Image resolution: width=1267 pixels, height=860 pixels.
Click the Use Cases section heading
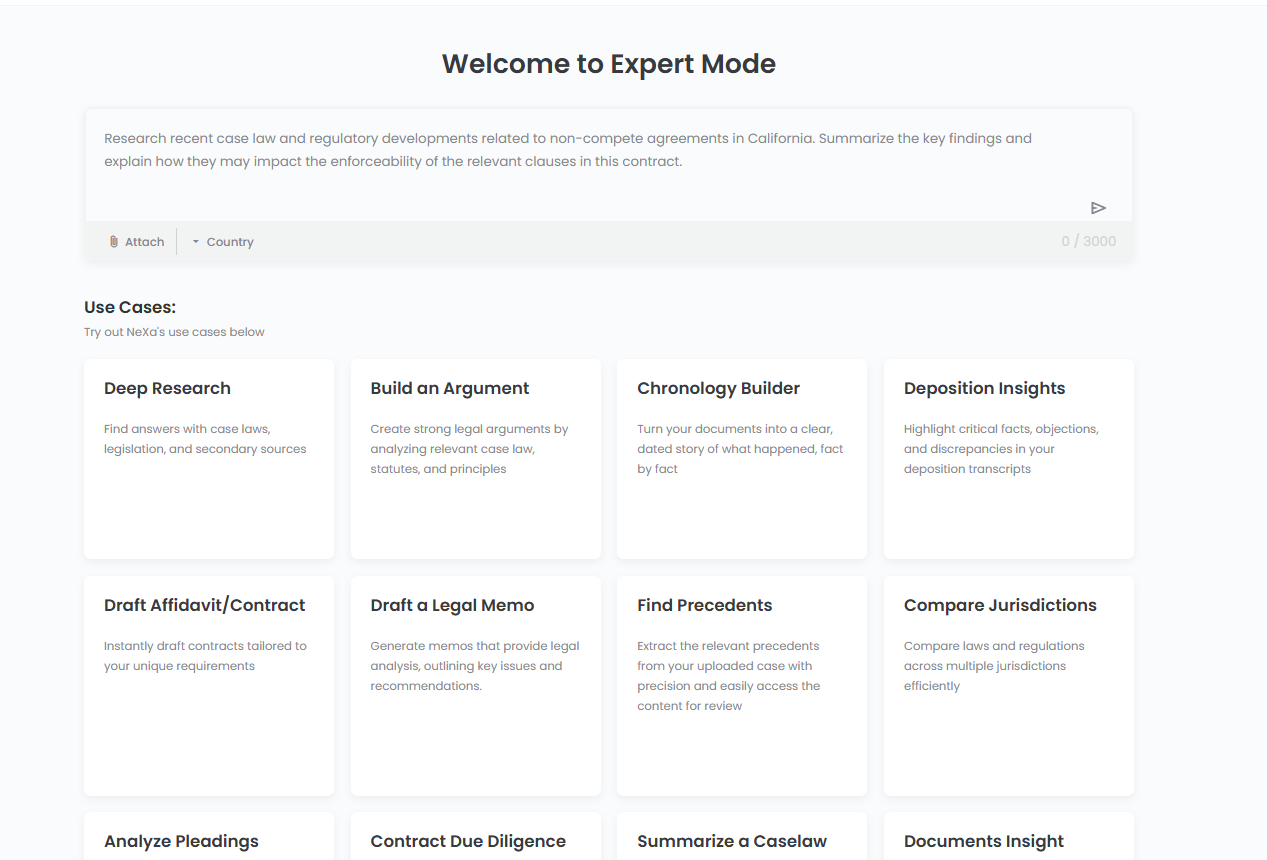click(x=130, y=307)
